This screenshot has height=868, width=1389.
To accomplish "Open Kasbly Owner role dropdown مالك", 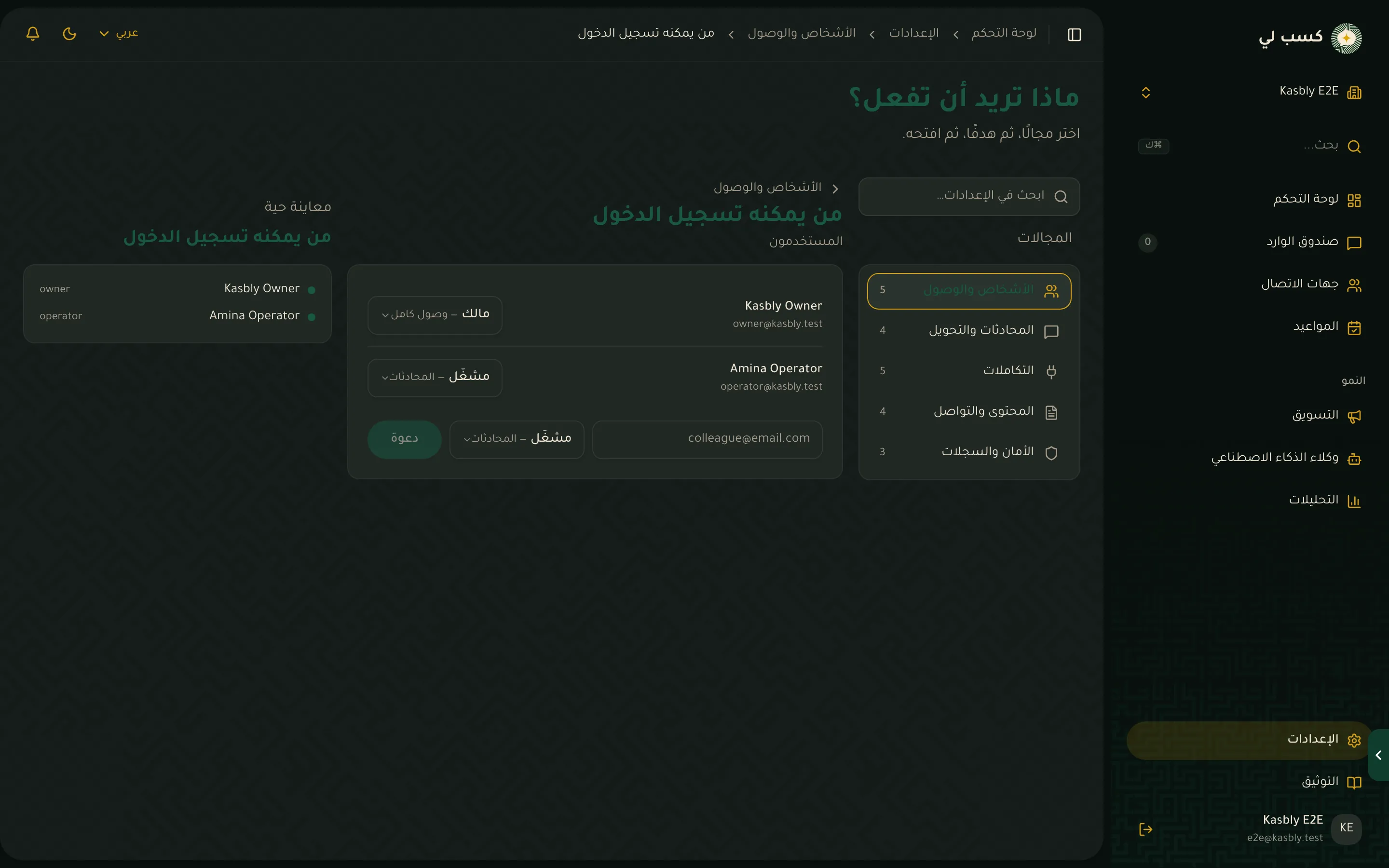I will tap(435, 315).
